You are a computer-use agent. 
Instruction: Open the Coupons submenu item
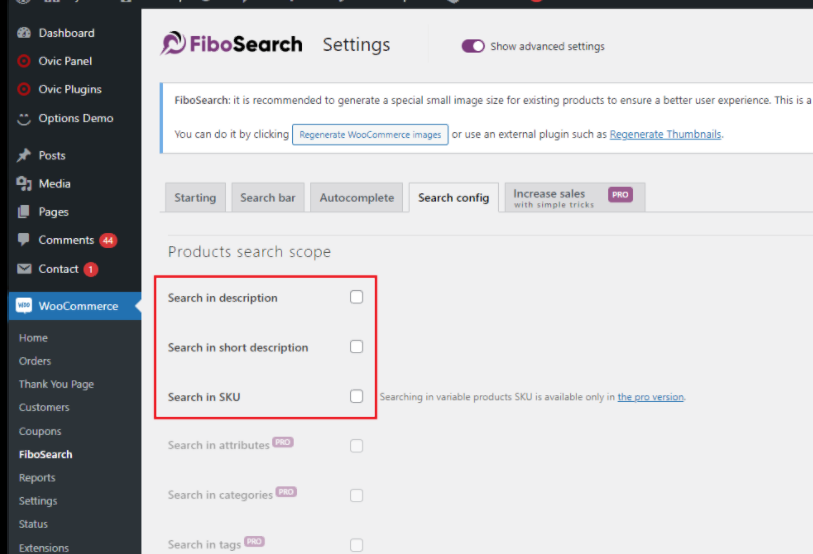pyautogui.click(x=40, y=431)
